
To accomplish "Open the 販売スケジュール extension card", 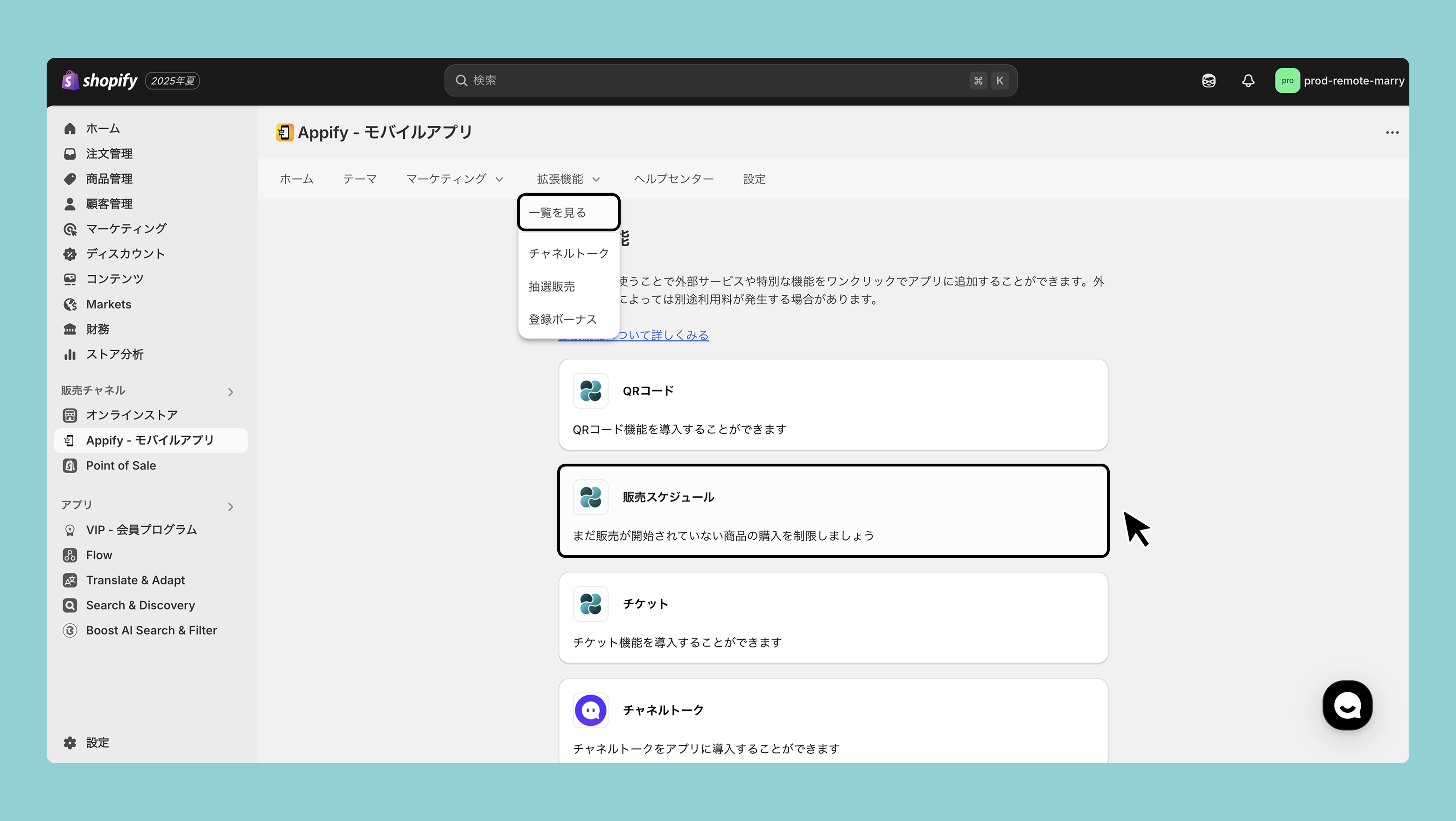I will [x=833, y=511].
